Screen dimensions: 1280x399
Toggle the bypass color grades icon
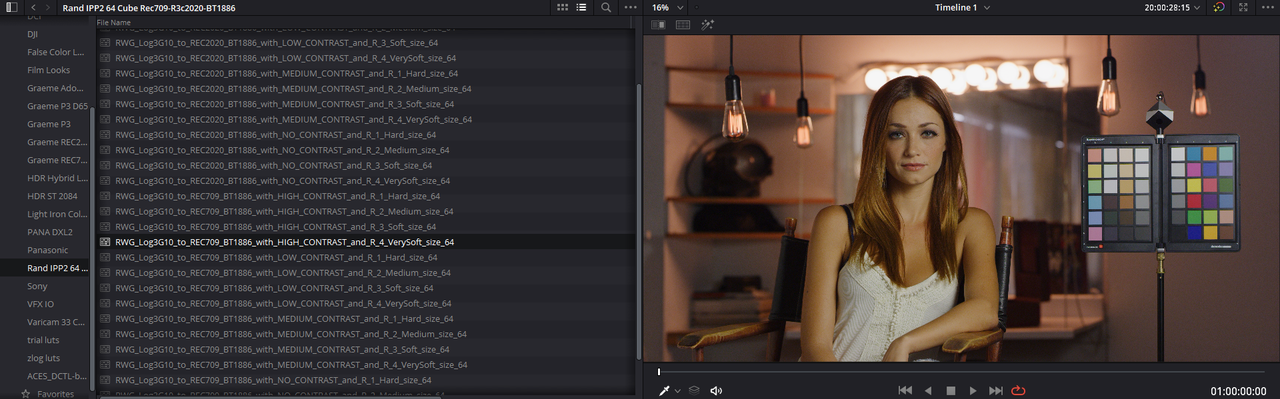click(1219, 7)
